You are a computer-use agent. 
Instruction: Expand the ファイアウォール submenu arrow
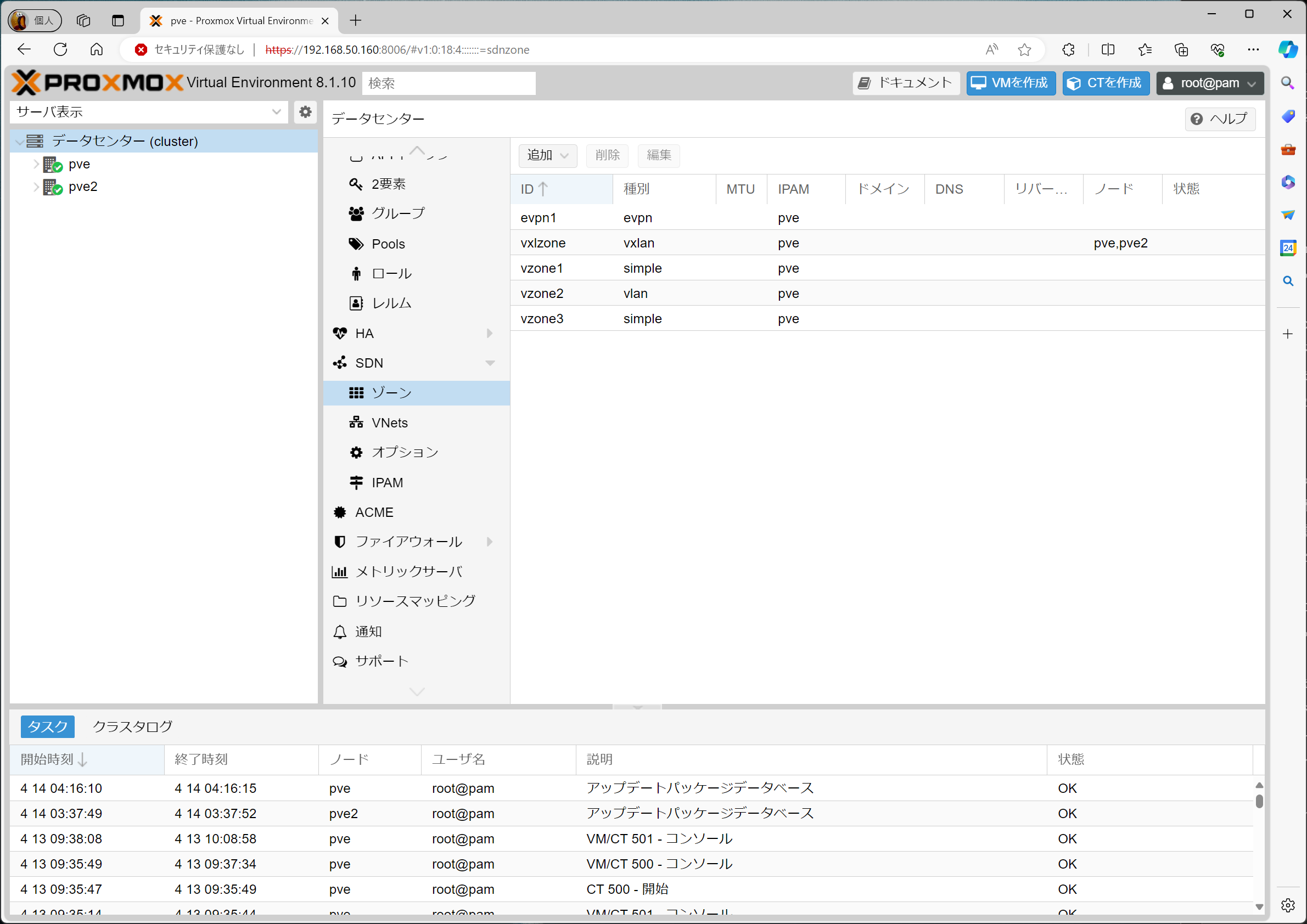[x=490, y=542]
